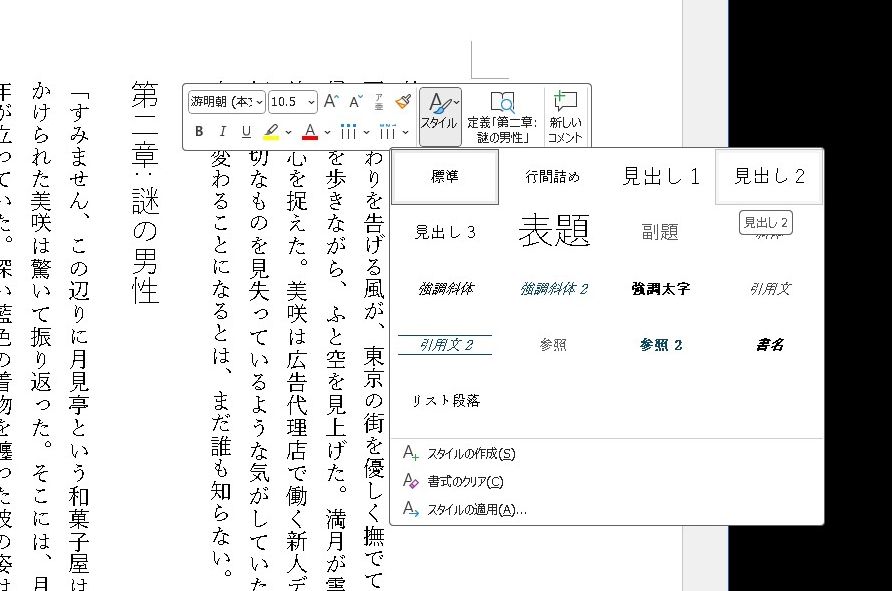The height and width of the screenshot is (591, 892).
Task: Apply the 見出し 1 heading style
Action: 661,177
